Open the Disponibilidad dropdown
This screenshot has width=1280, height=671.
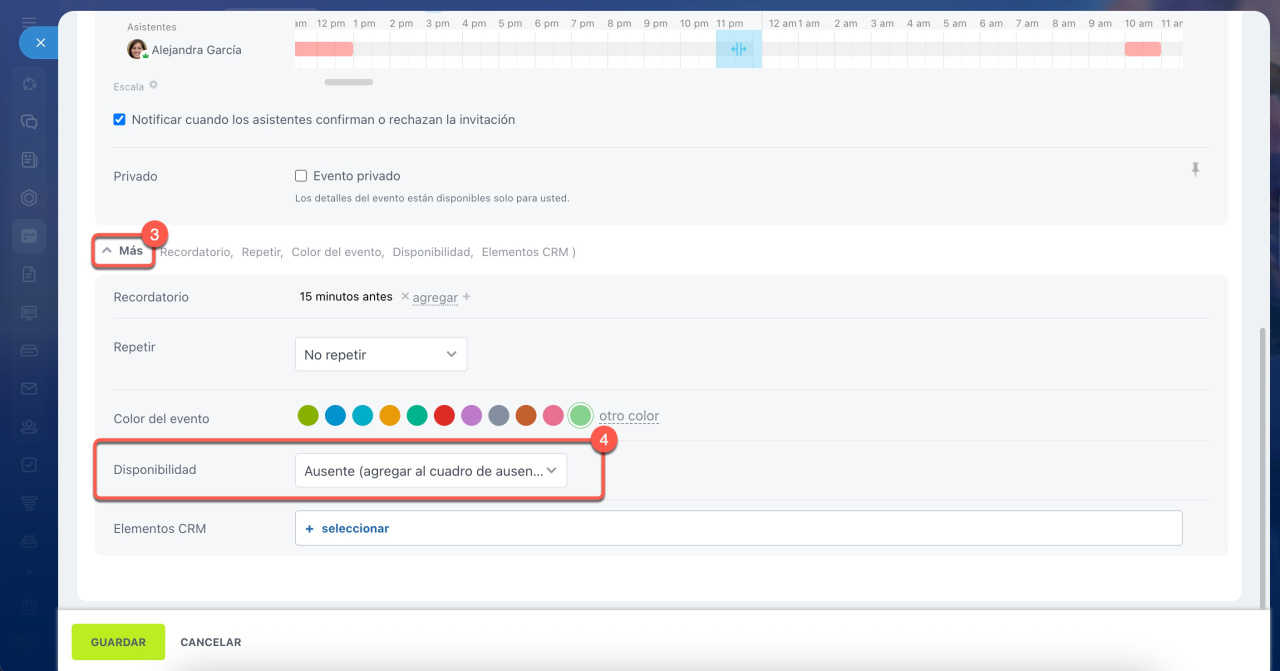pyautogui.click(x=430, y=471)
